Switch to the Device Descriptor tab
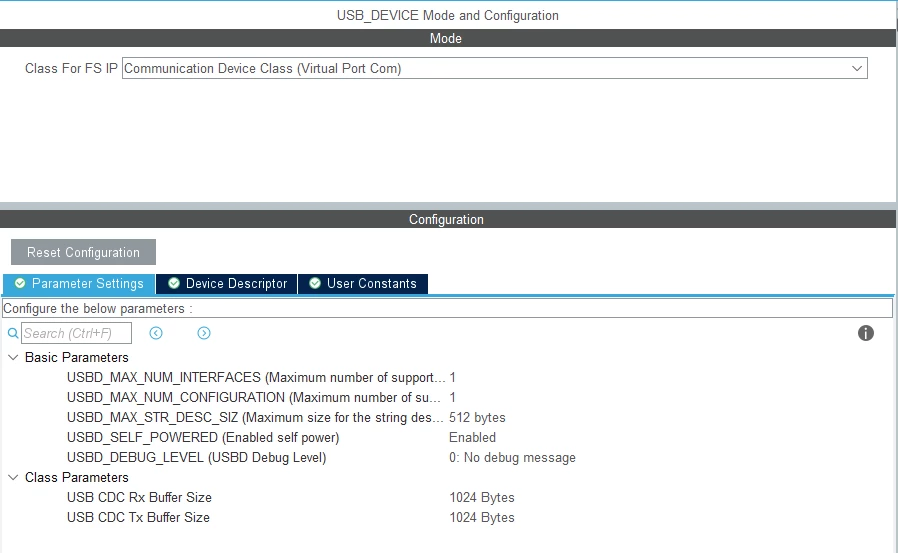Screen dimensions: 898x553 click(227, 284)
